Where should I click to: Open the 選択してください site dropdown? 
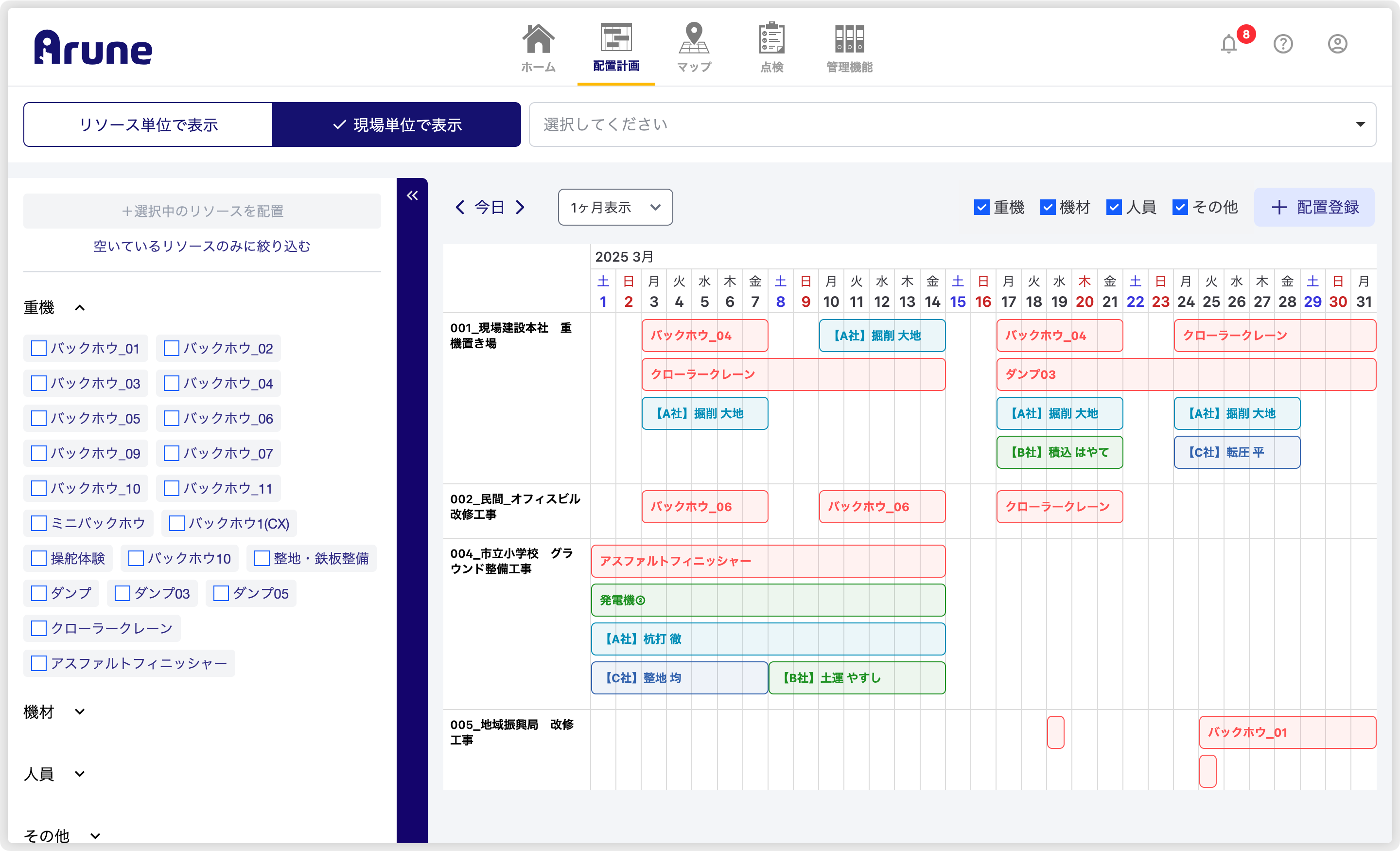[952, 124]
